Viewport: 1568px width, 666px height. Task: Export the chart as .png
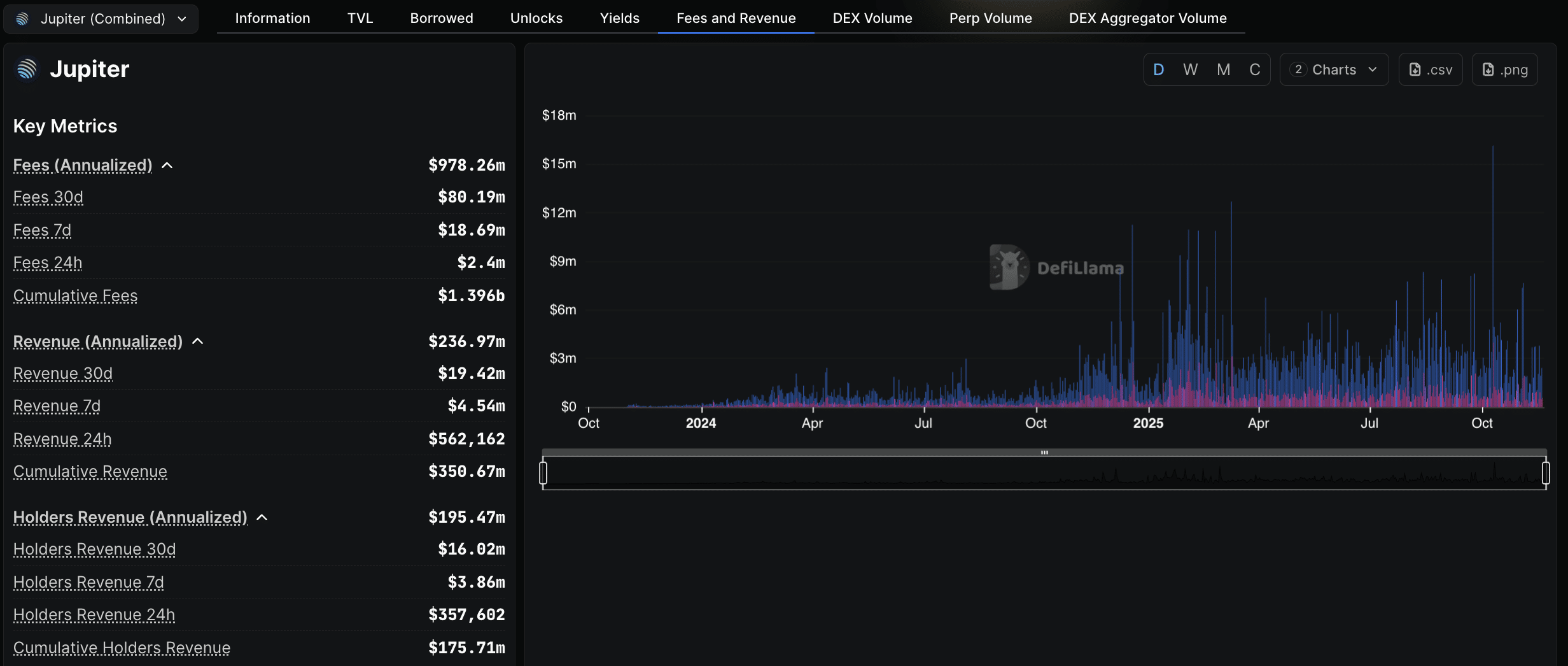pyautogui.click(x=1504, y=69)
